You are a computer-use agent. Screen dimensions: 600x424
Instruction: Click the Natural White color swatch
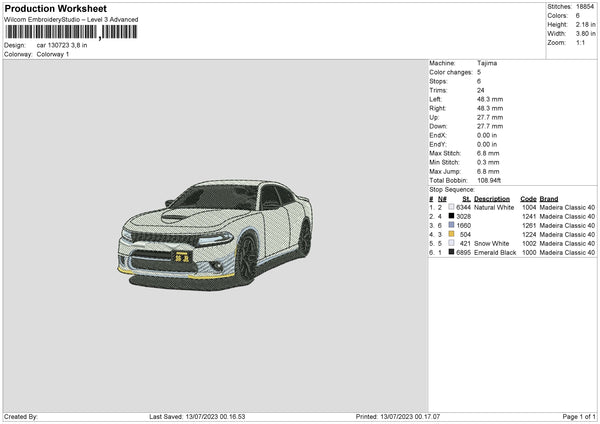[452, 207]
